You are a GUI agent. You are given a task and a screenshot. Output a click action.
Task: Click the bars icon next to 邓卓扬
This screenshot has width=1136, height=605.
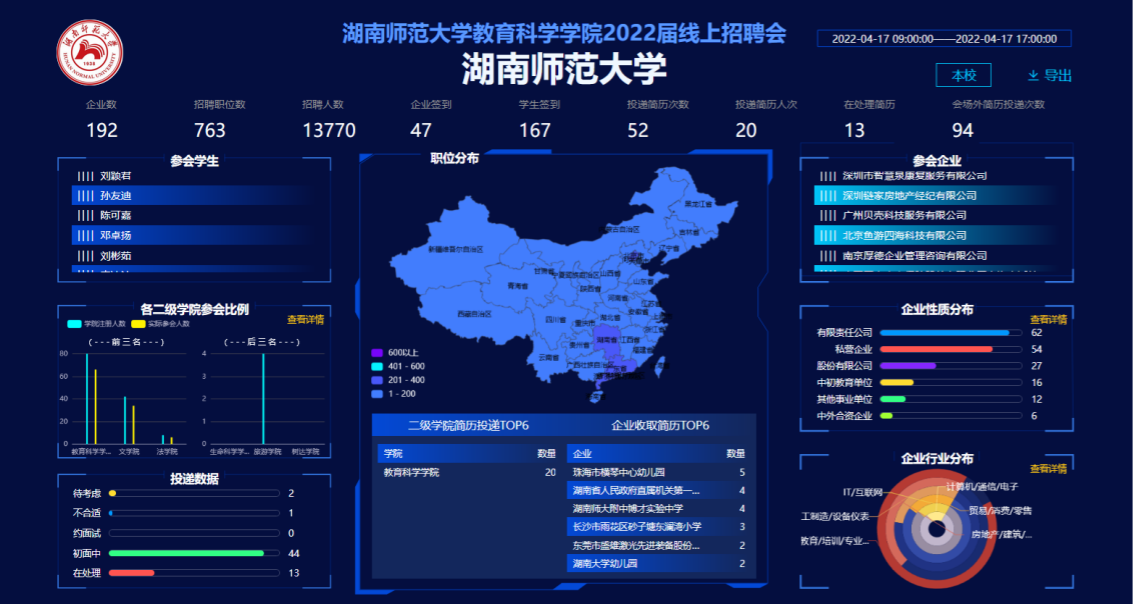pyautogui.click(x=85, y=236)
